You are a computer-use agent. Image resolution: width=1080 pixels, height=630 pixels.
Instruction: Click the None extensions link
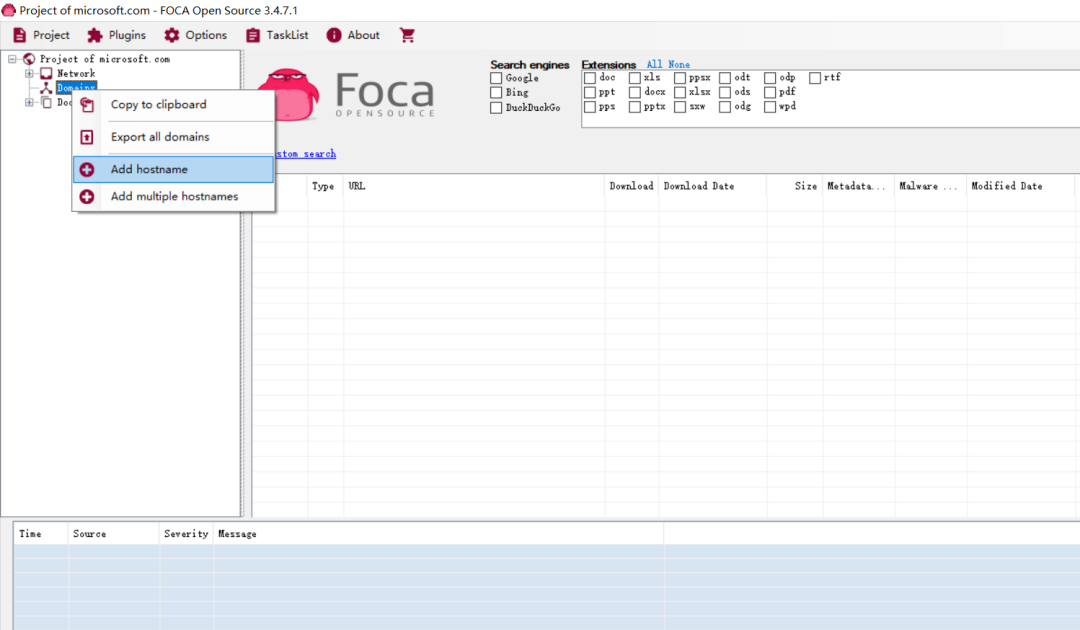[x=678, y=64]
